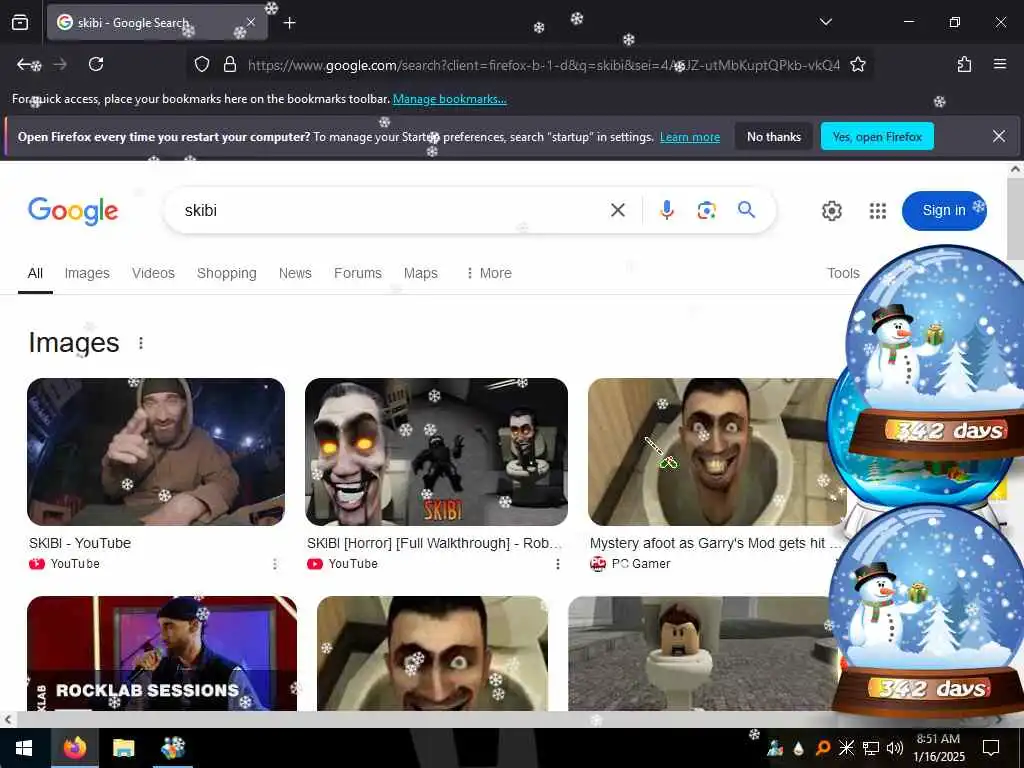Click Mystery afoot as Garry's Mod title
This screenshot has height=768, width=1024.
pos(714,543)
